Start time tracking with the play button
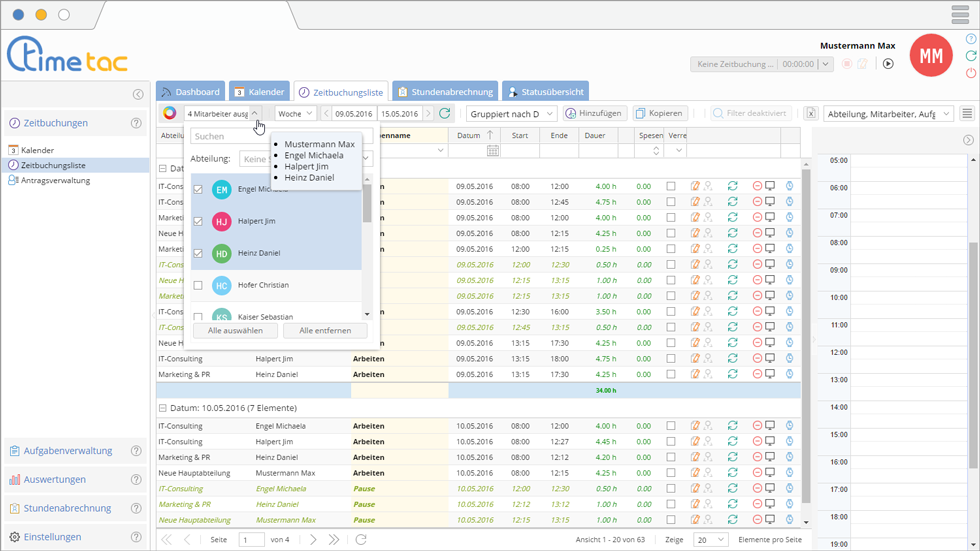This screenshot has height=551, width=980. point(888,64)
